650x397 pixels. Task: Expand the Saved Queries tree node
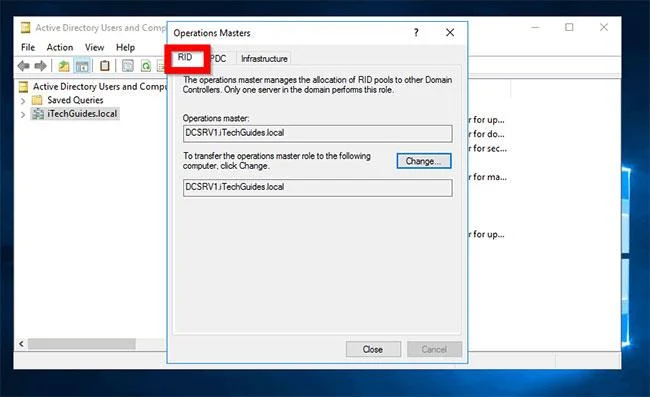tap(23, 101)
